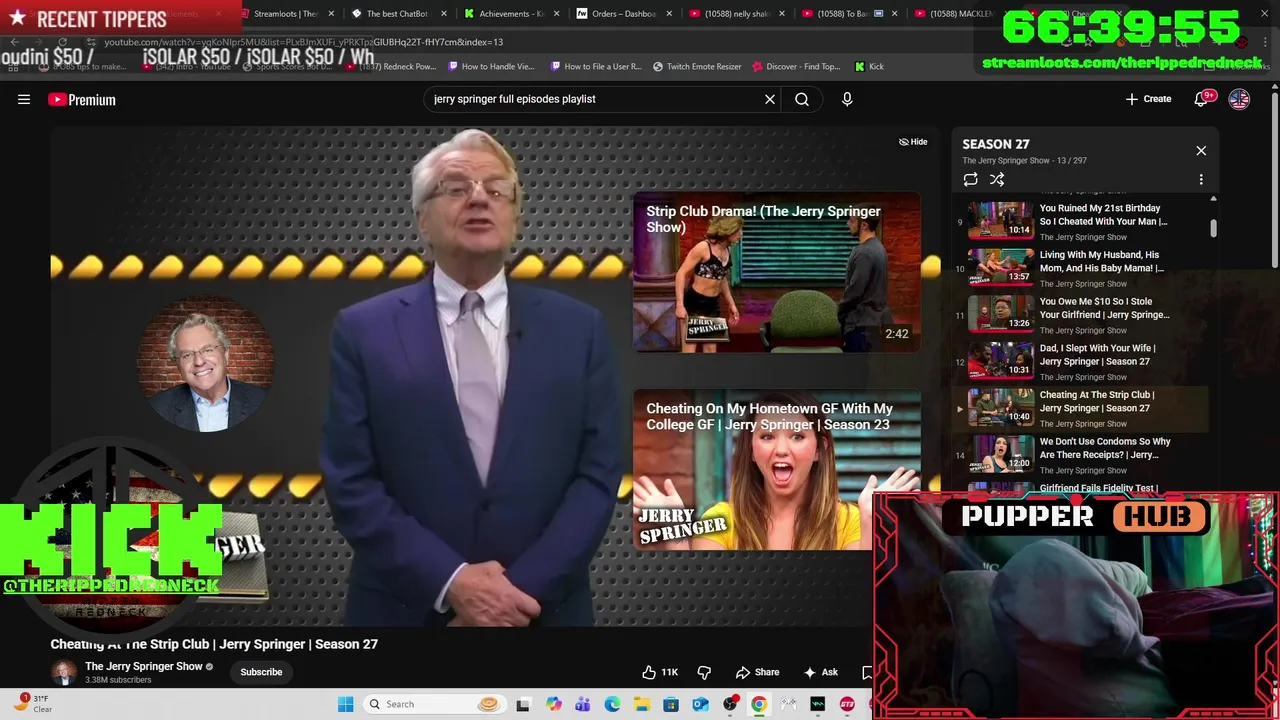
Task: Switch to Google Chrome taskbar icon
Action: click(759, 704)
